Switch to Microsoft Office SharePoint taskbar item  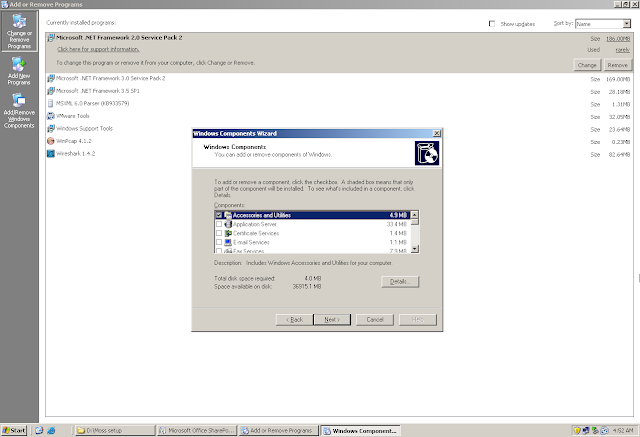click(197, 430)
